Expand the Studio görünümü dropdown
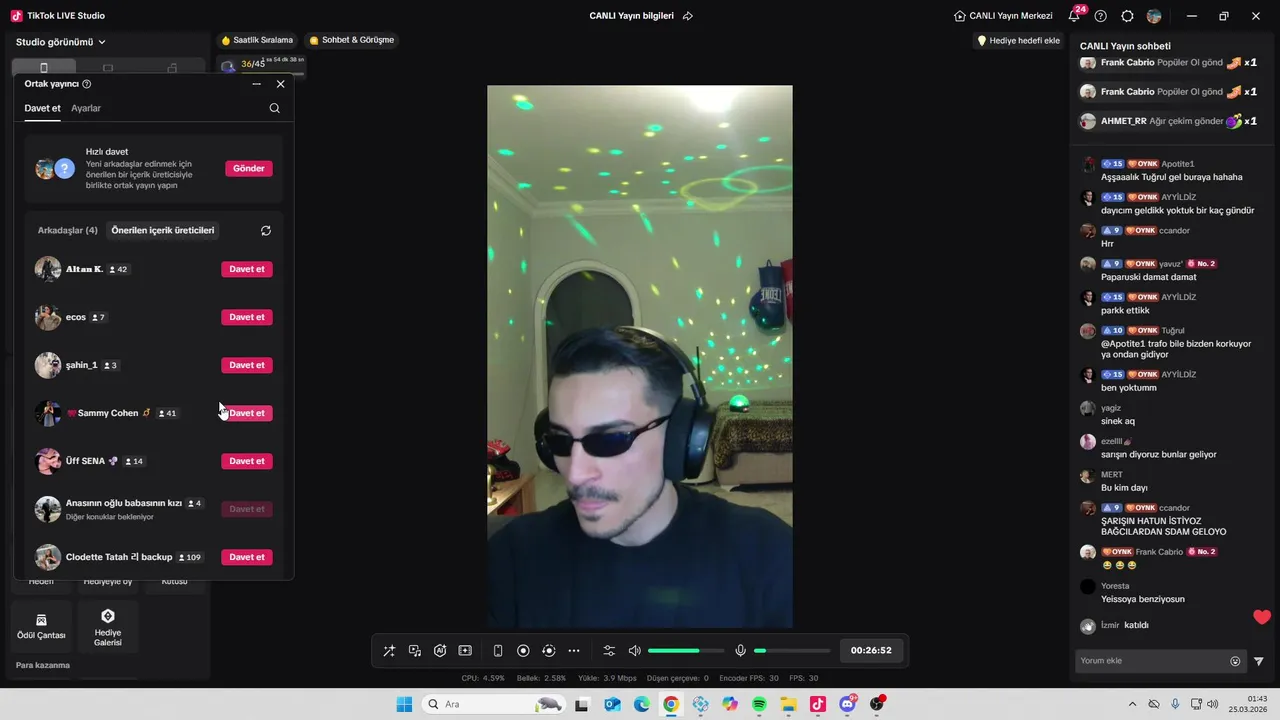Image resolution: width=1280 pixels, height=720 pixels. click(x=61, y=42)
